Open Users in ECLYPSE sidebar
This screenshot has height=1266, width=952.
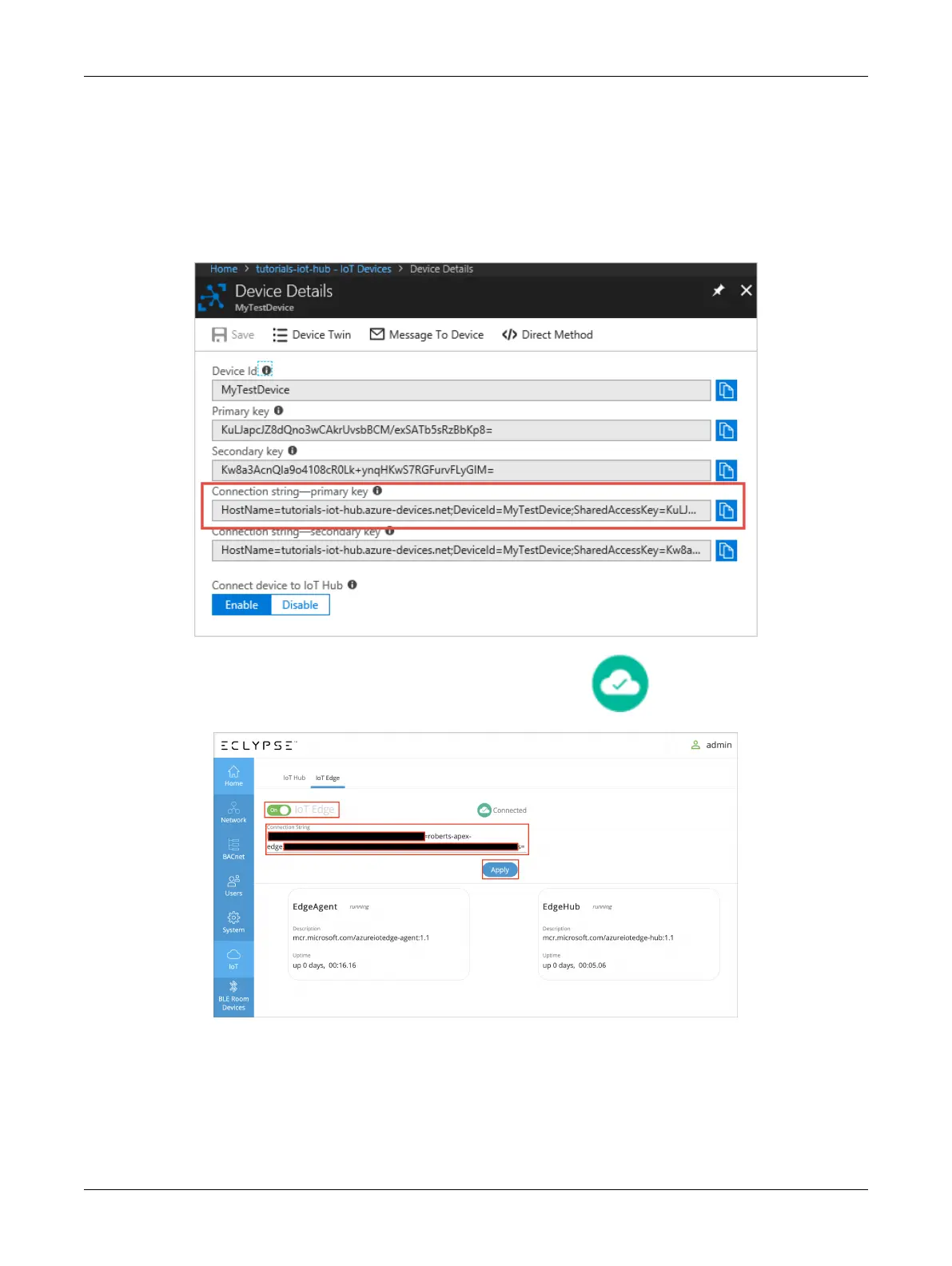(233, 886)
